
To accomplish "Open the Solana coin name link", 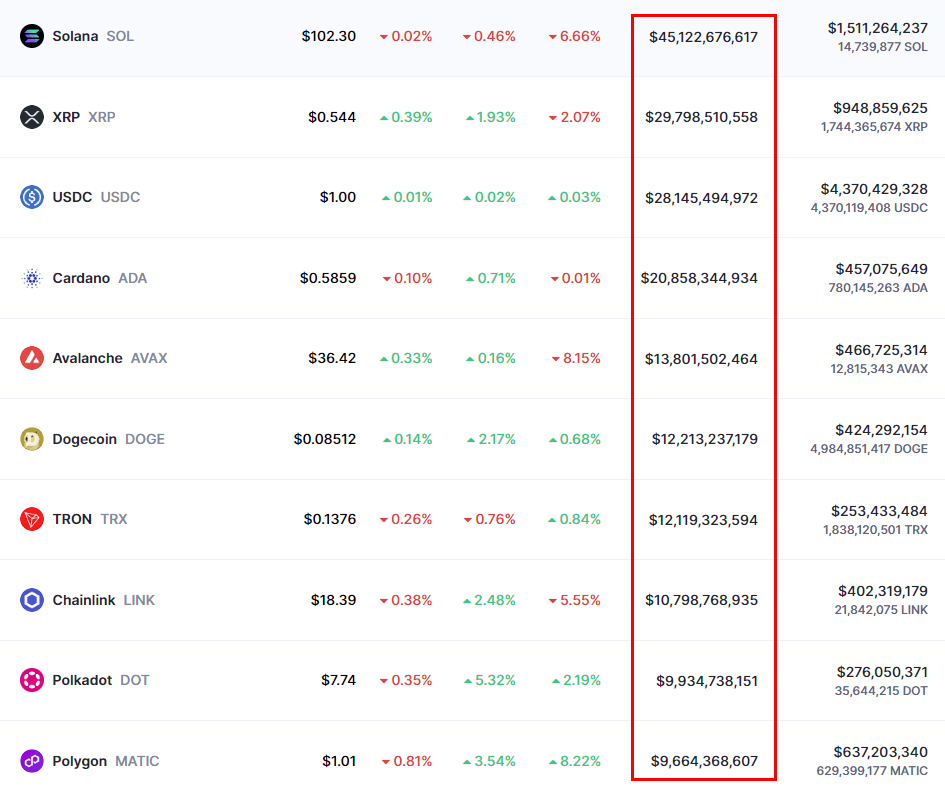I will pyautogui.click(x=78, y=36).
